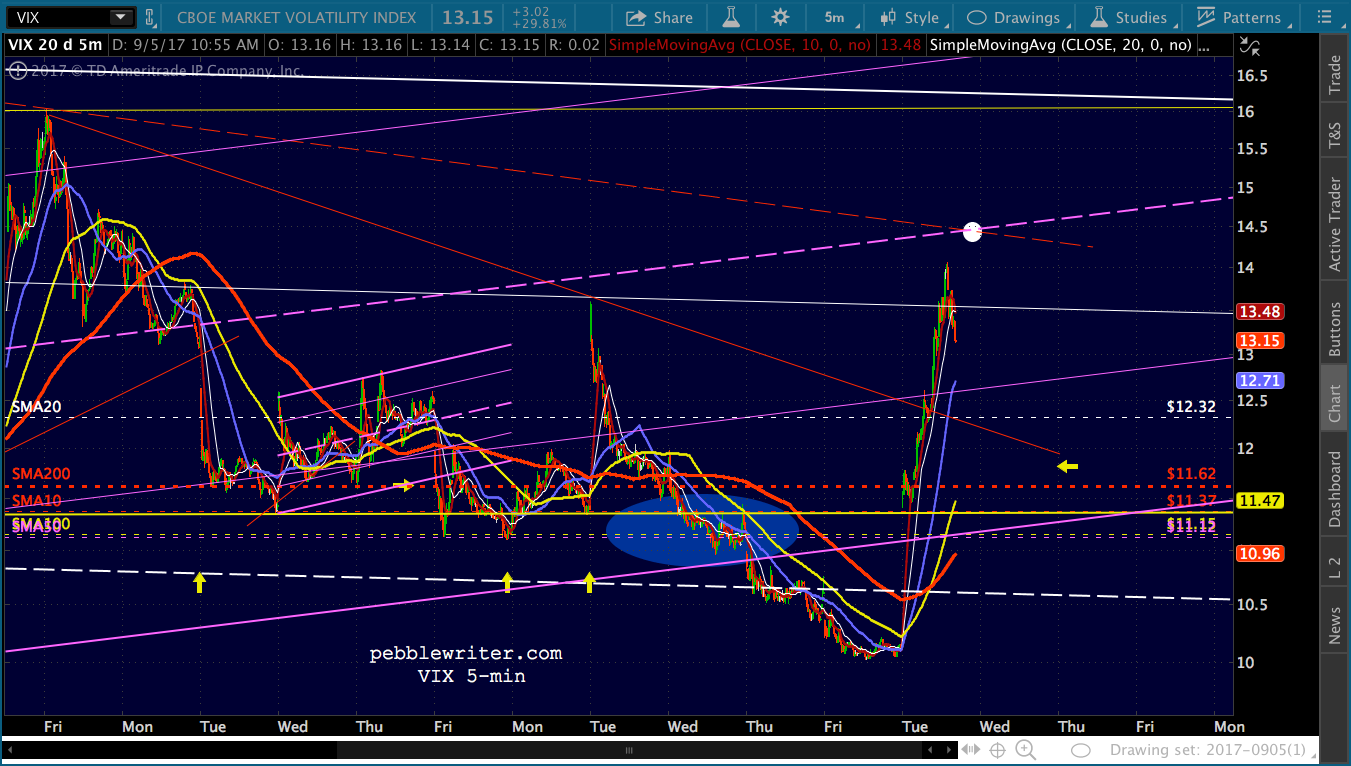
Task: Click the 13.15 last price axis label
Action: (1260, 341)
